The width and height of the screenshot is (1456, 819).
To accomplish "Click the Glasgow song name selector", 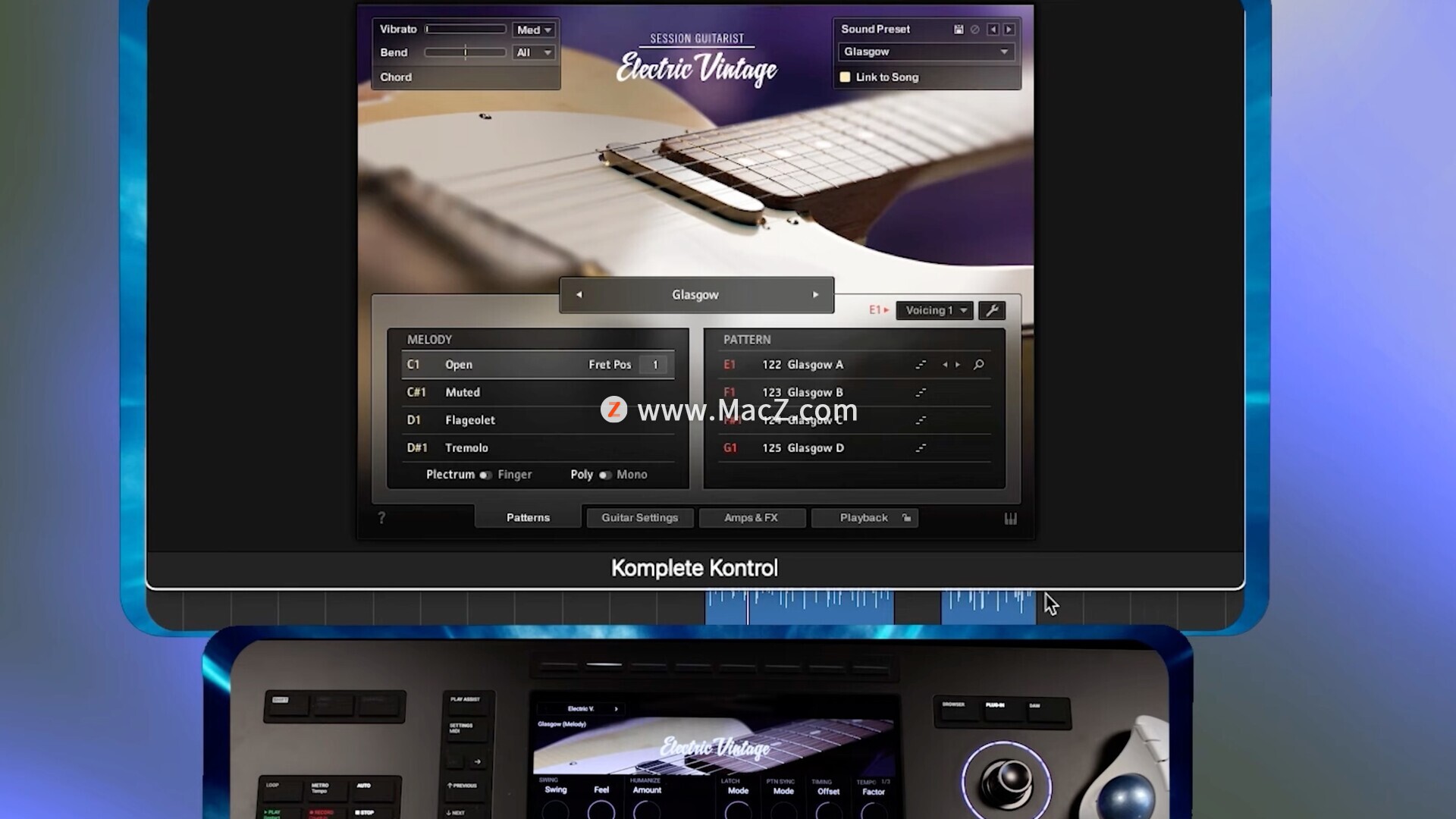I will (695, 295).
